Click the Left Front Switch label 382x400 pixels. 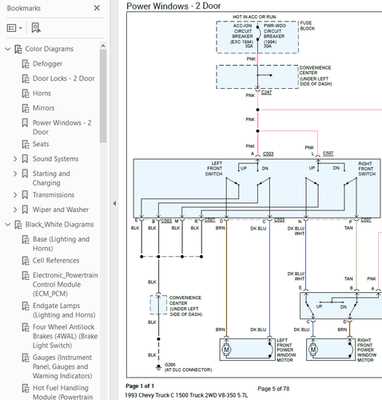[214, 169]
